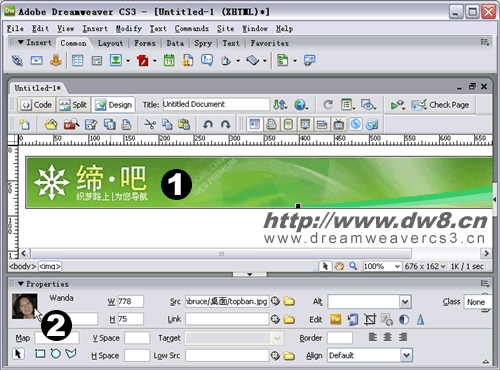This screenshot has height=370, width=500.
Task: Switch to Design view
Action: point(113,105)
